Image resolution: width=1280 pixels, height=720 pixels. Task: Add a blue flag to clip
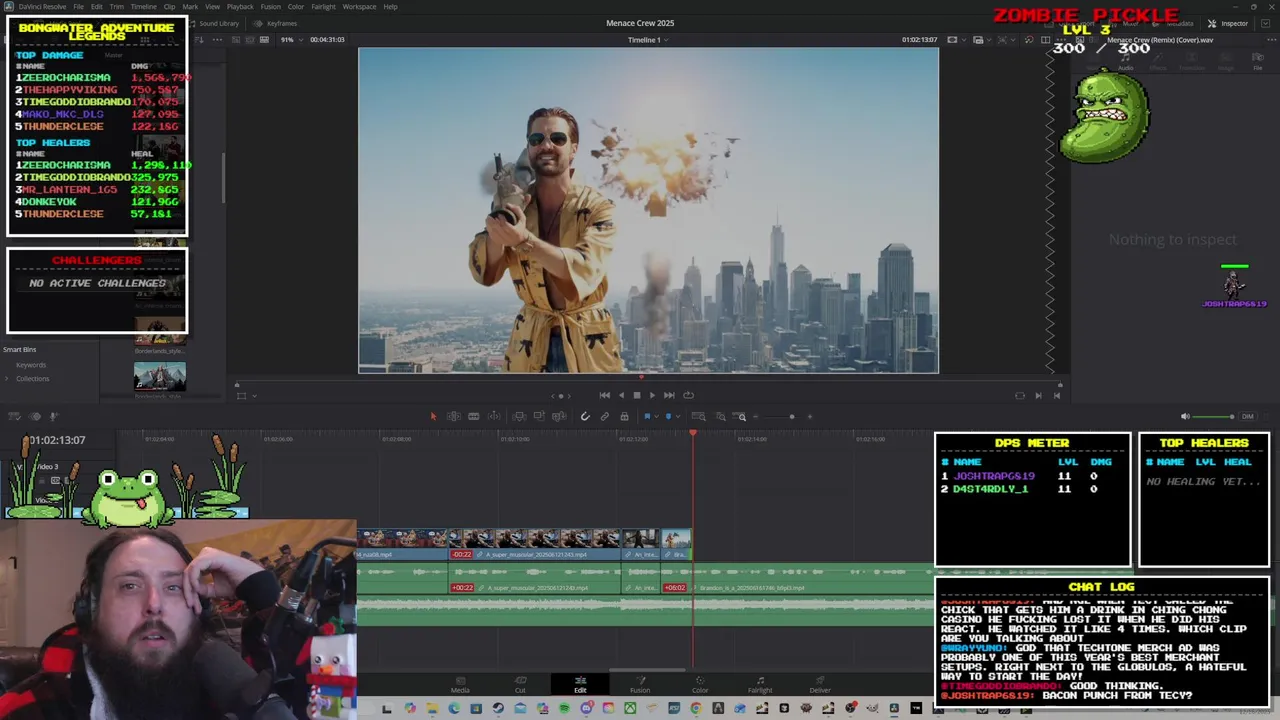click(647, 416)
